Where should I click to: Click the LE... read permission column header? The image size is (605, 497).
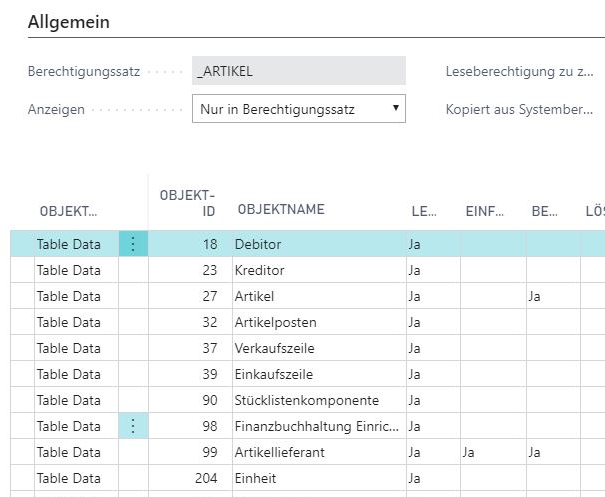424,211
